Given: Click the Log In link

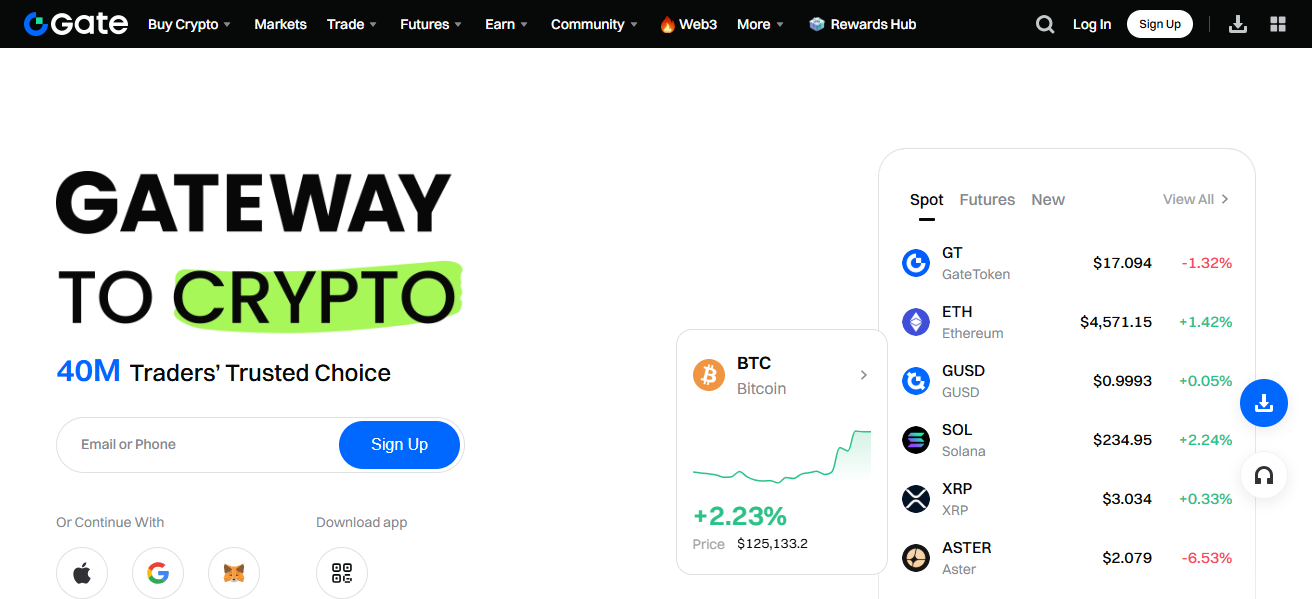Looking at the screenshot, I should (1092, 24).
